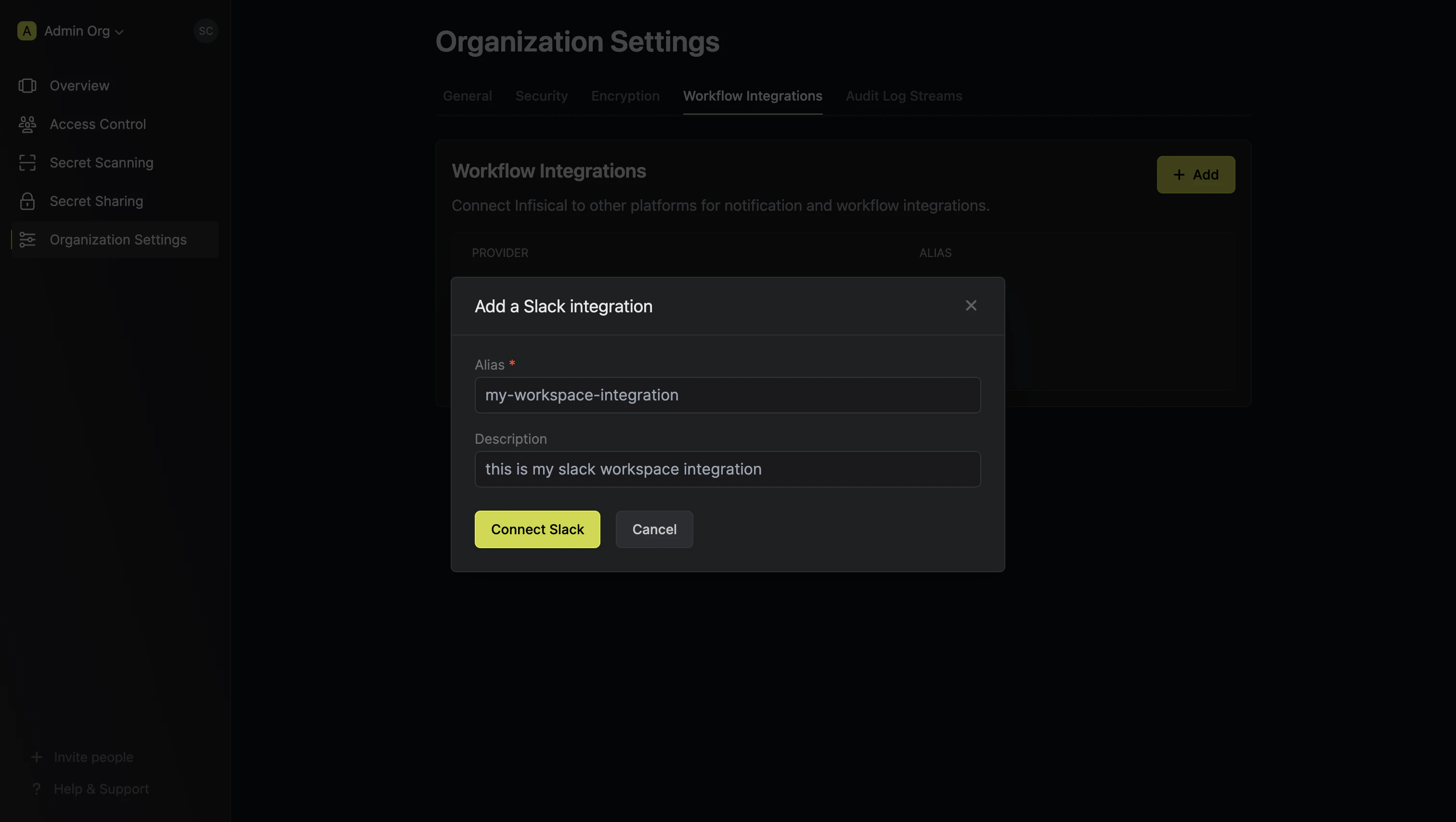Screen dimensions: 1456x822
Task: Close the Add a Slack integration dialog
Action: tap(971, 306)
